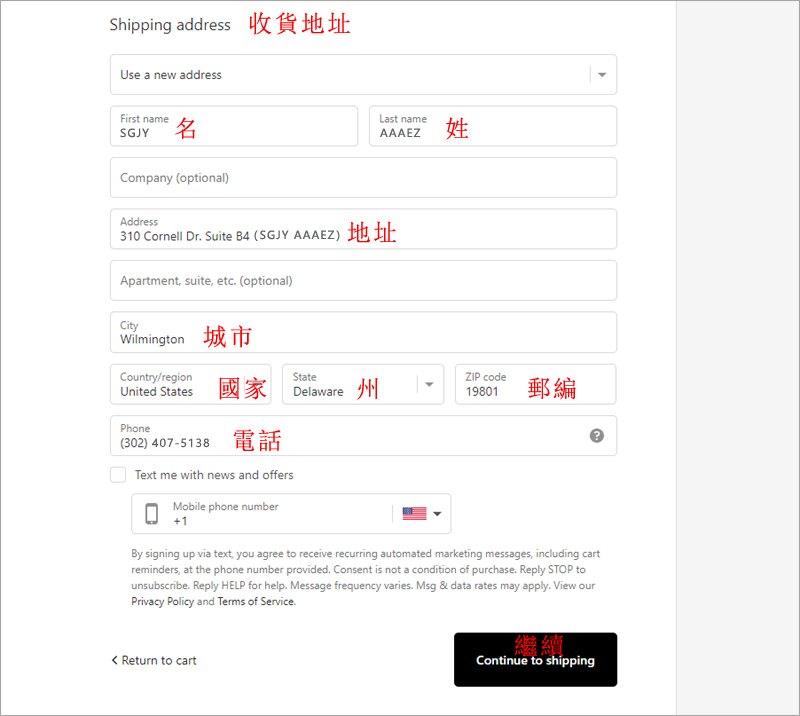The width and height of the screenshot is (800, 716).
Task: Open the Terms of Service link
Action: point(255,602)
